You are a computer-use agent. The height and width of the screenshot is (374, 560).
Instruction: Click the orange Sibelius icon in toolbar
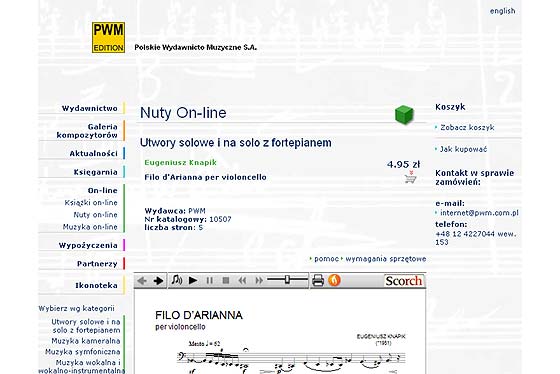[334, 280]
